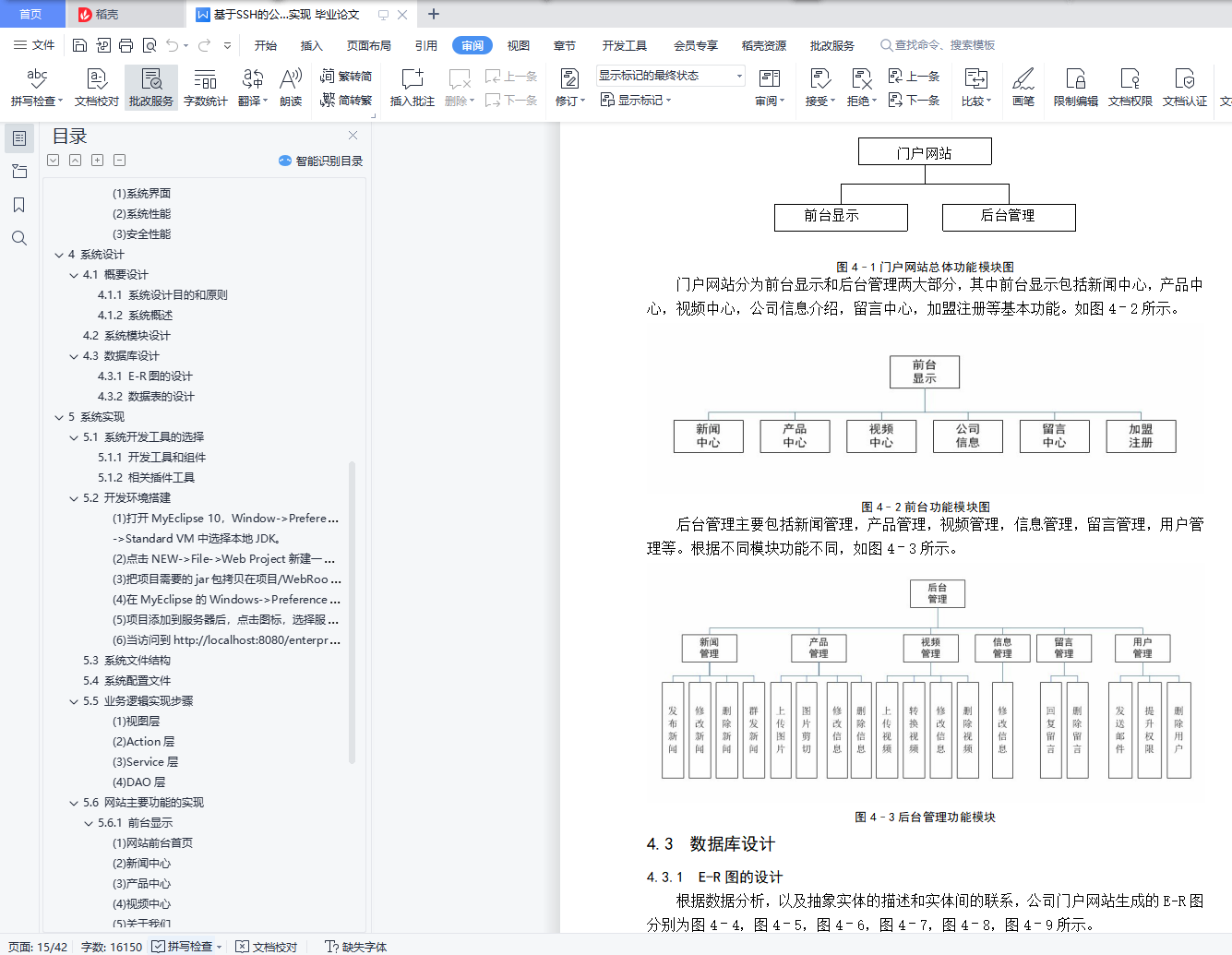Start 朗读 read-aloud tool

click(291, 88)
